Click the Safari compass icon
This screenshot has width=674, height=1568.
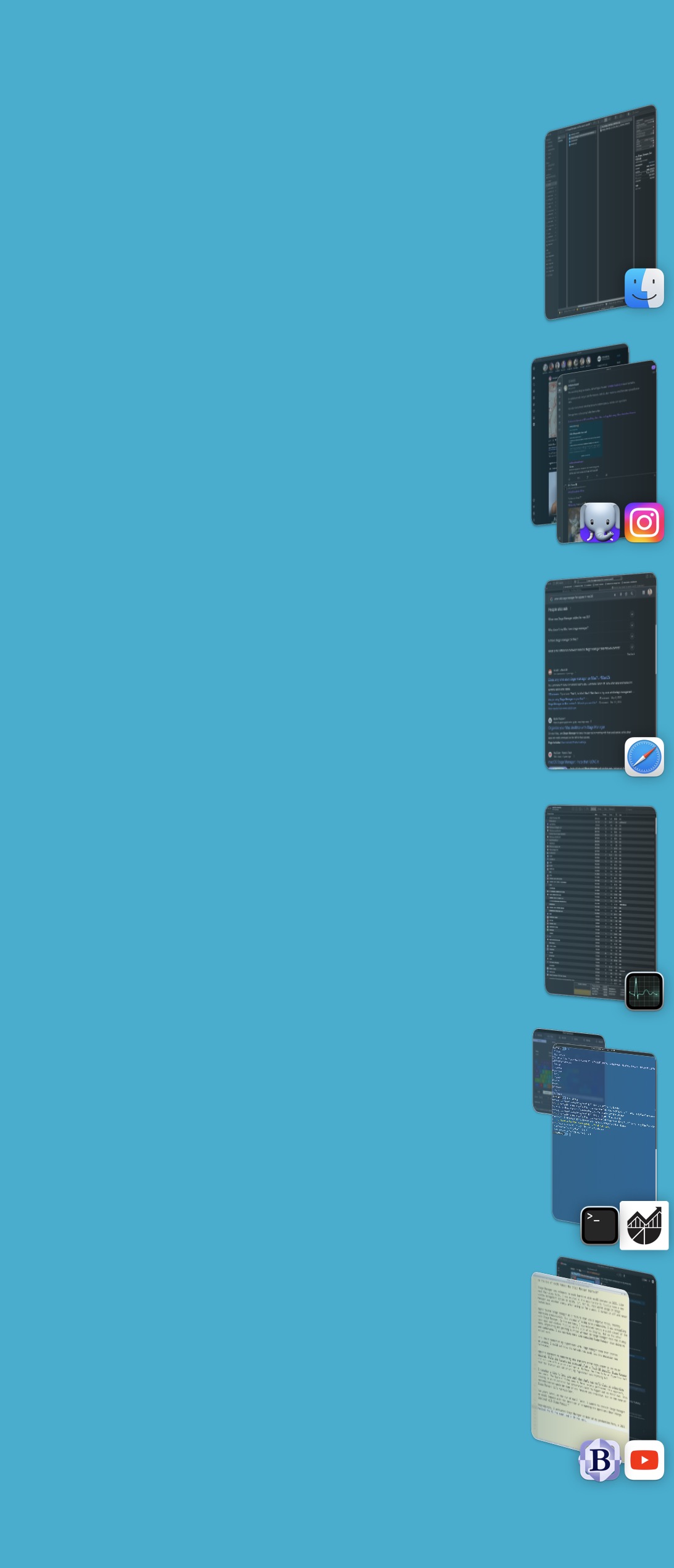(644, 757)
